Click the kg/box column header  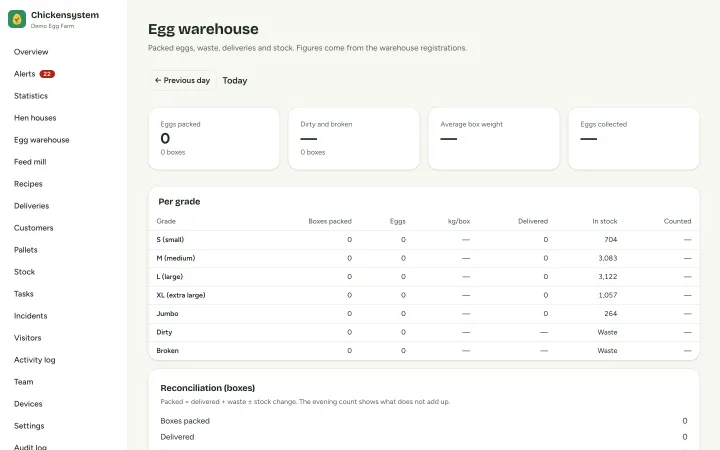click(459, 221)
